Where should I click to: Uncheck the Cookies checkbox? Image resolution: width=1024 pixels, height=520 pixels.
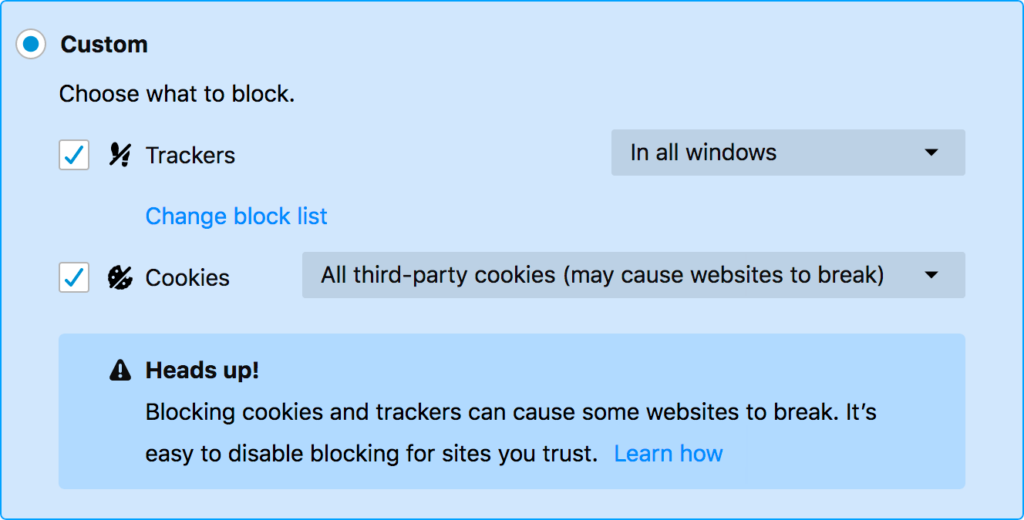[74, 277]
